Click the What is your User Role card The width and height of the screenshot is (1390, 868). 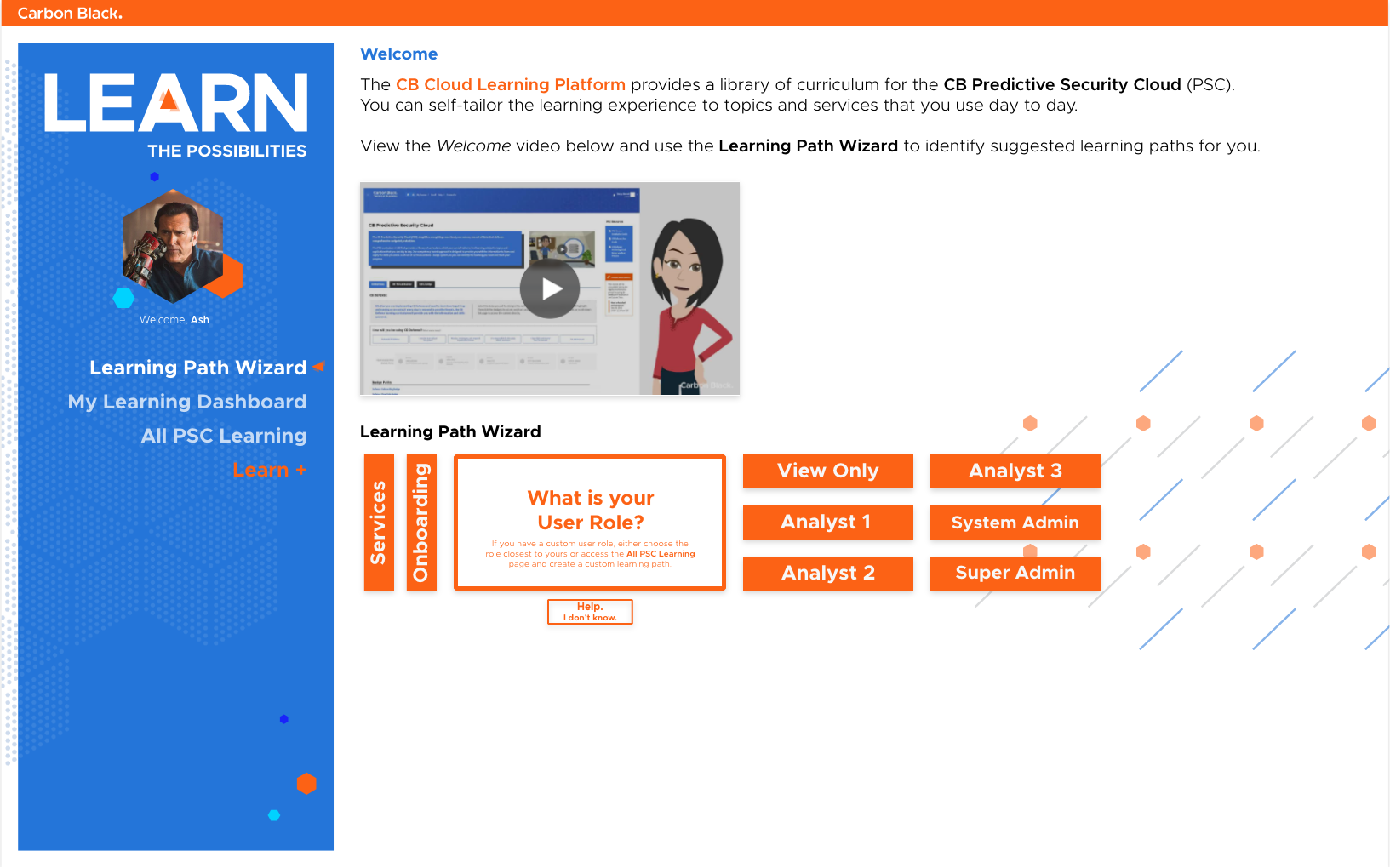click(590, 523)
